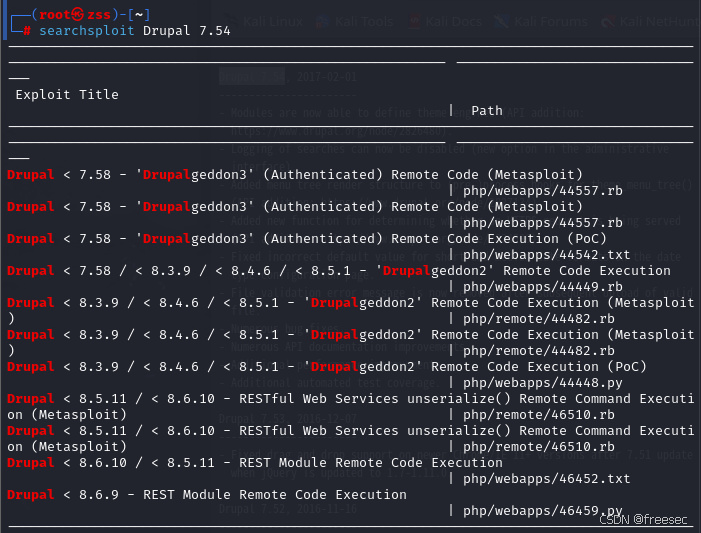
Task: Click the 'Exploit Title' column header
Action: (x=67, y=95)
